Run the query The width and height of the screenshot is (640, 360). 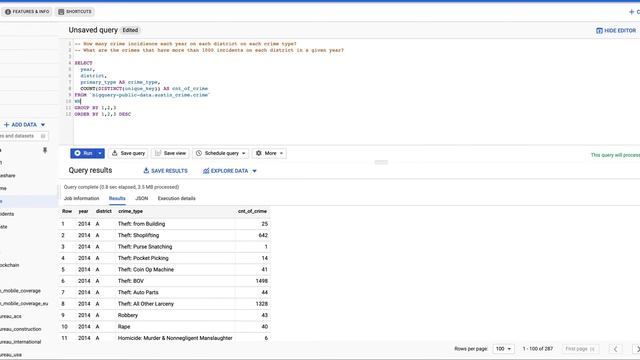(x=83, y=153)
